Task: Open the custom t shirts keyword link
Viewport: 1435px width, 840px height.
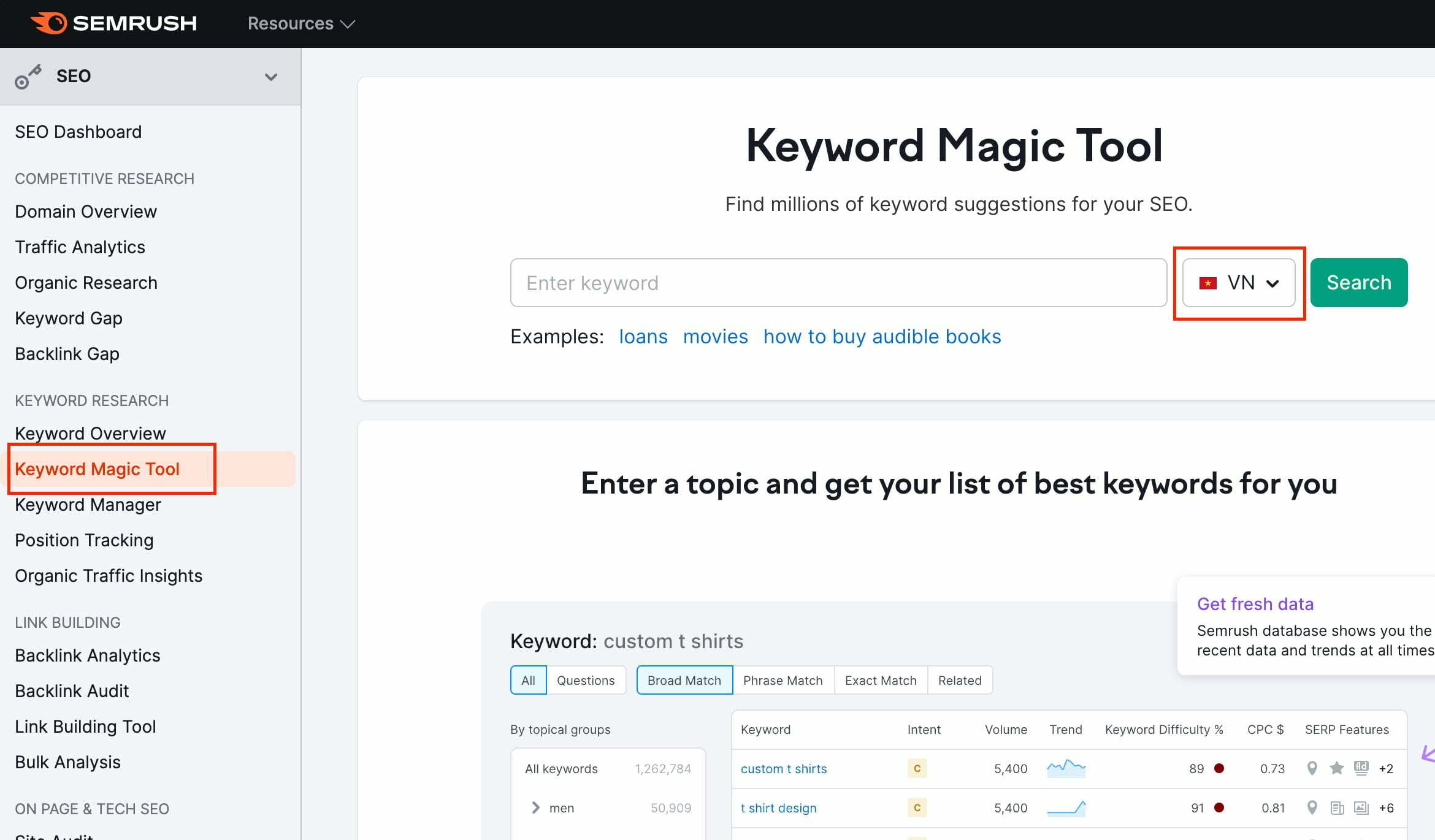Action: (x=784, y=768)
